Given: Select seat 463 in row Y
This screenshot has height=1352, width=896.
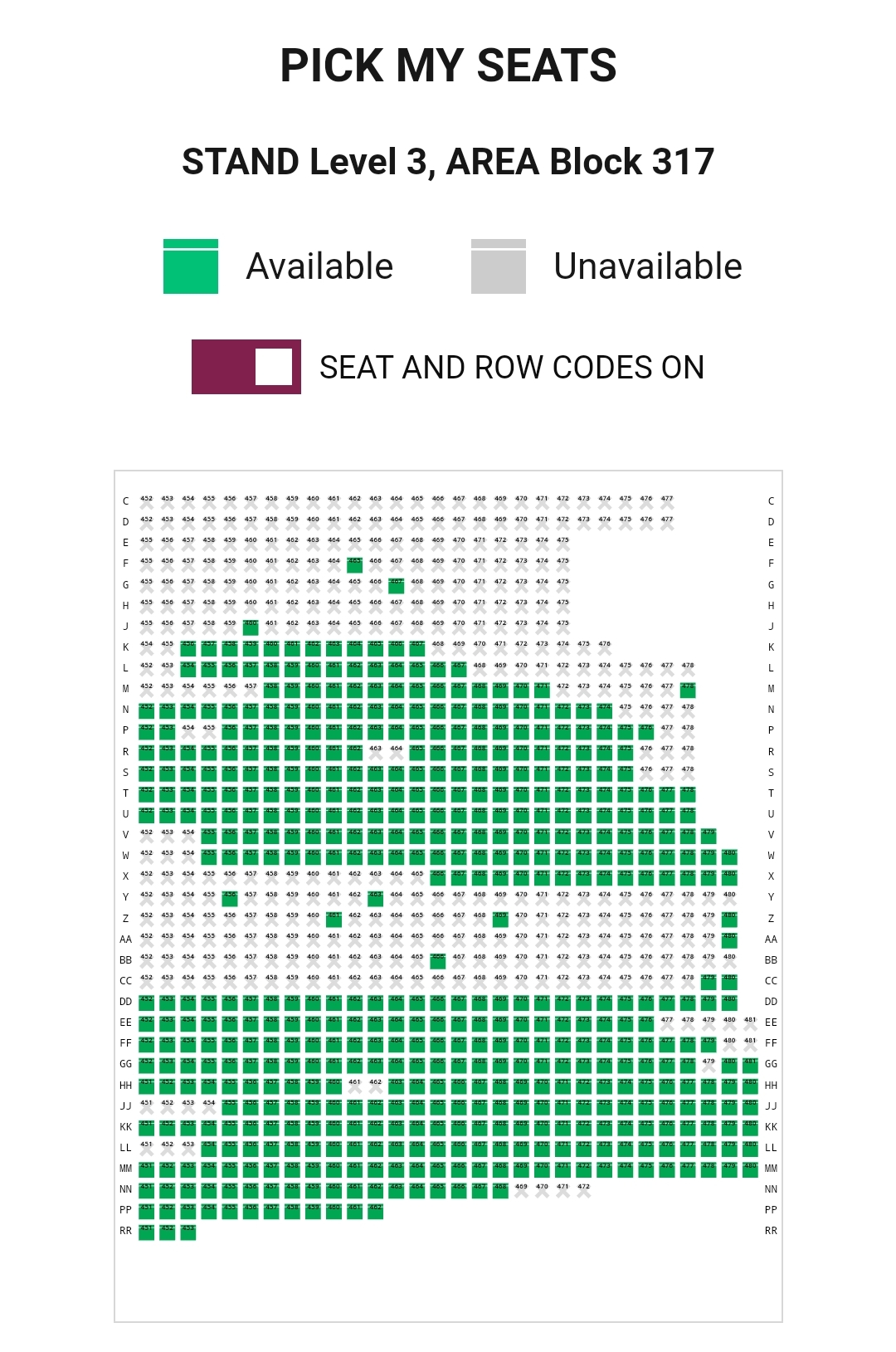Looking at the screenshot, I should pos(376,899).
